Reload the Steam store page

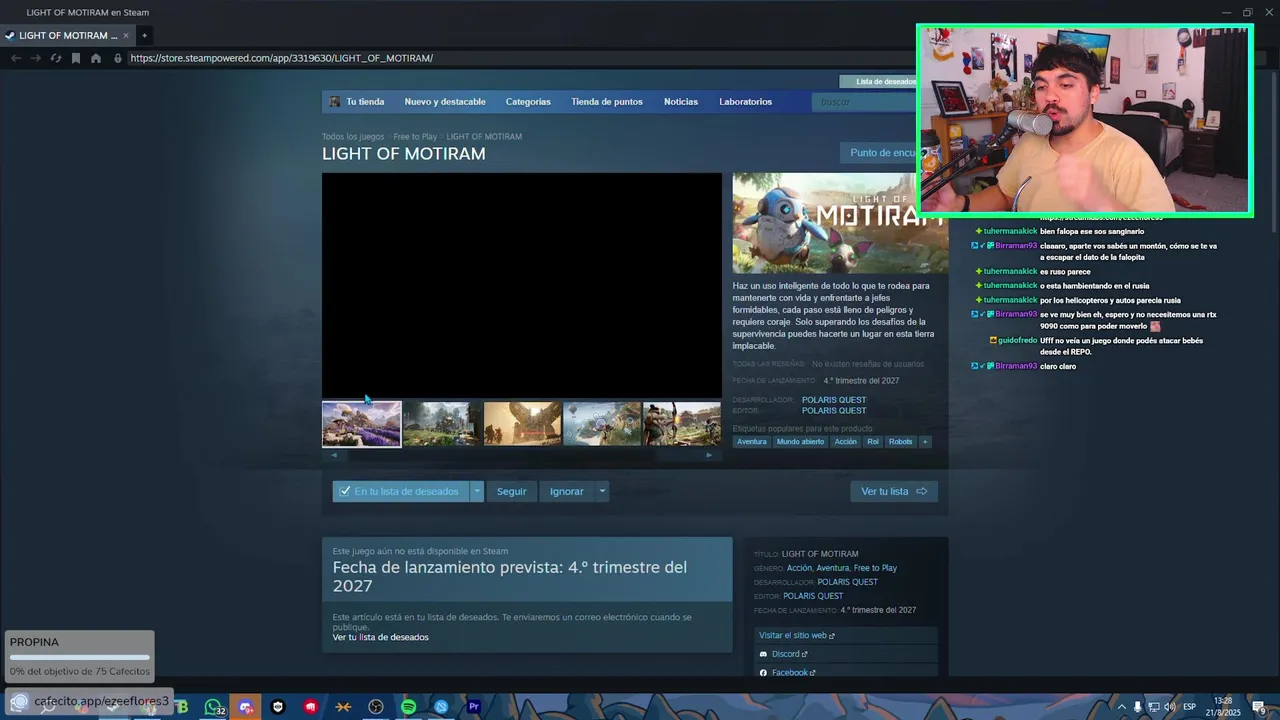[x=56, y=58]
